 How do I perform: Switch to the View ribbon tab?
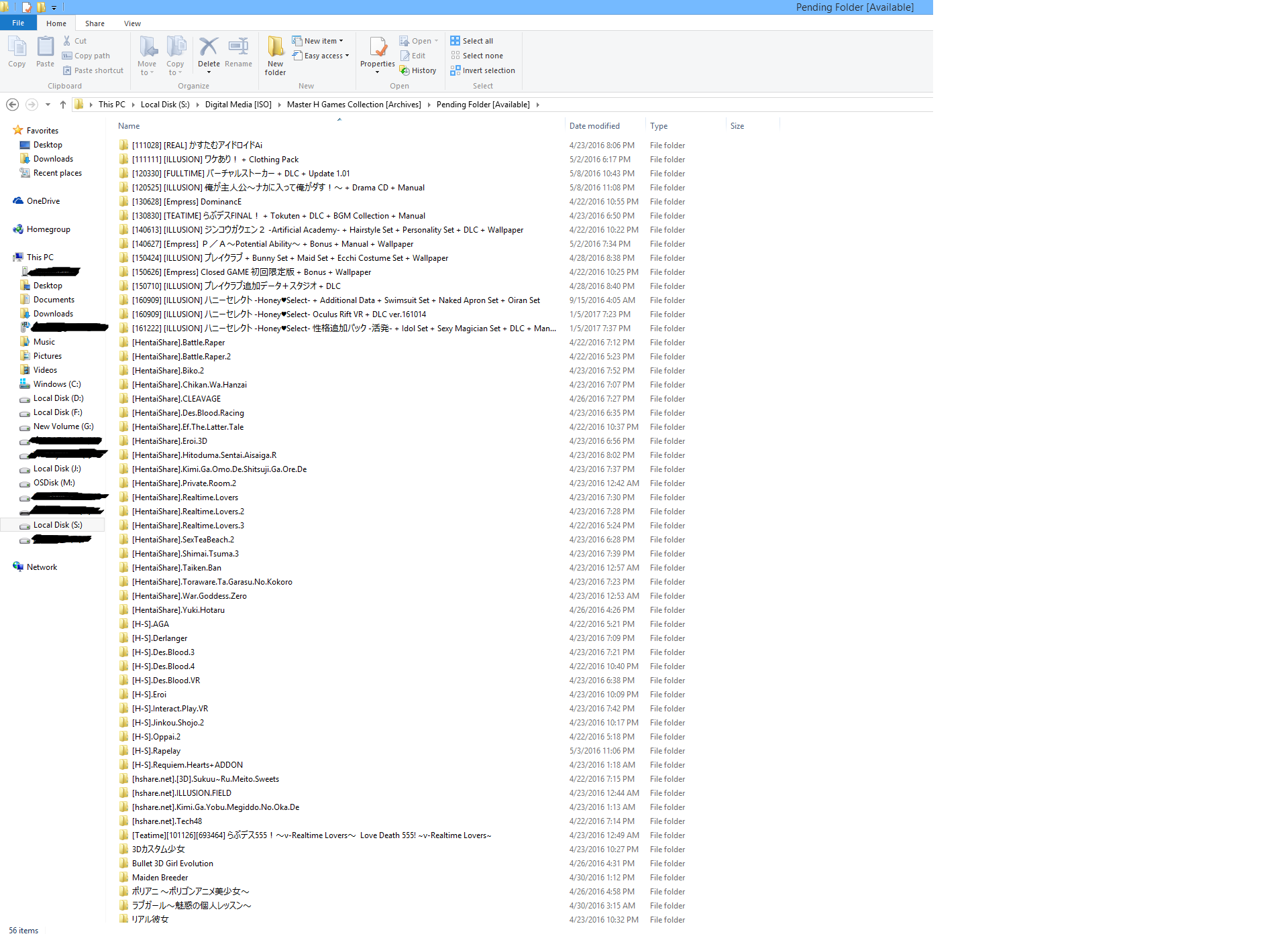[132, 23]
